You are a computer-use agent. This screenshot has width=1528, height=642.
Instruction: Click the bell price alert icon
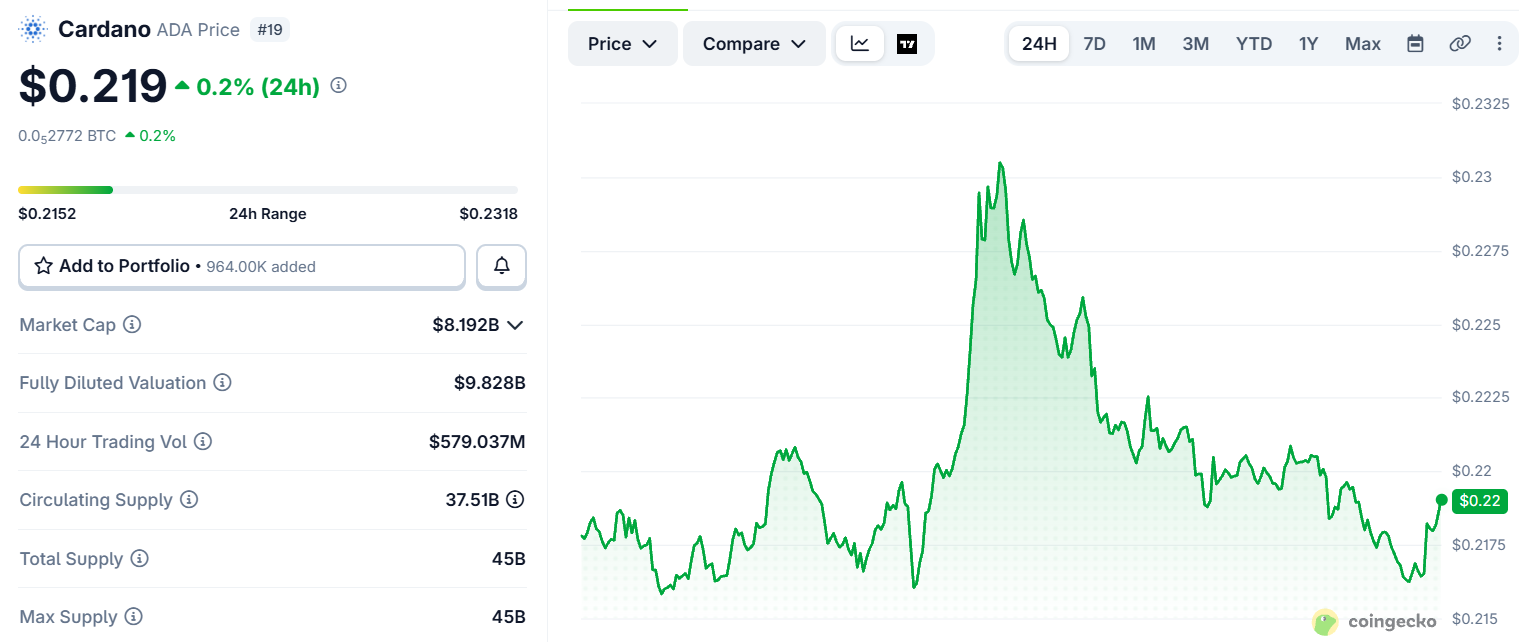point(502,266)
